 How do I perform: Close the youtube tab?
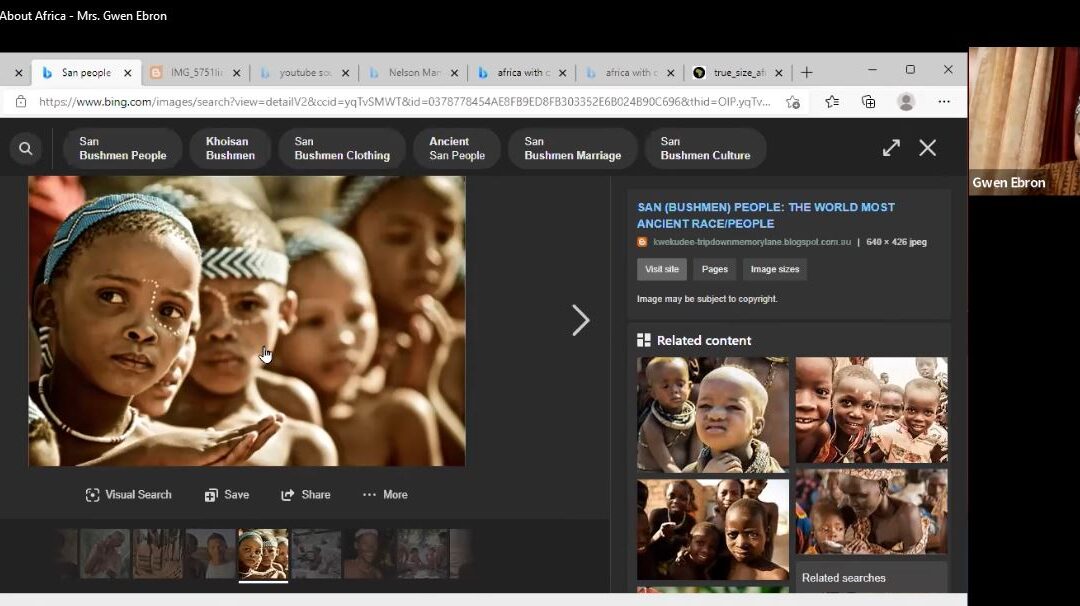[x=345, y=72]
